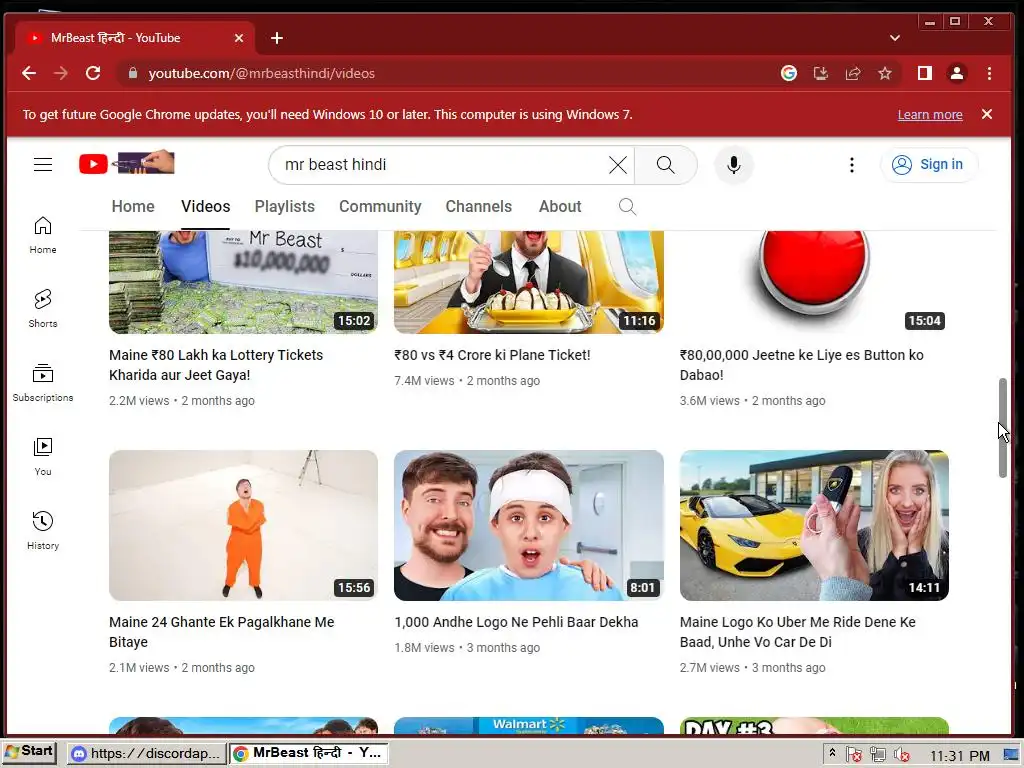Toggle the Chrome side panel icon
The image size is (1024, 768).
(925, 73)
